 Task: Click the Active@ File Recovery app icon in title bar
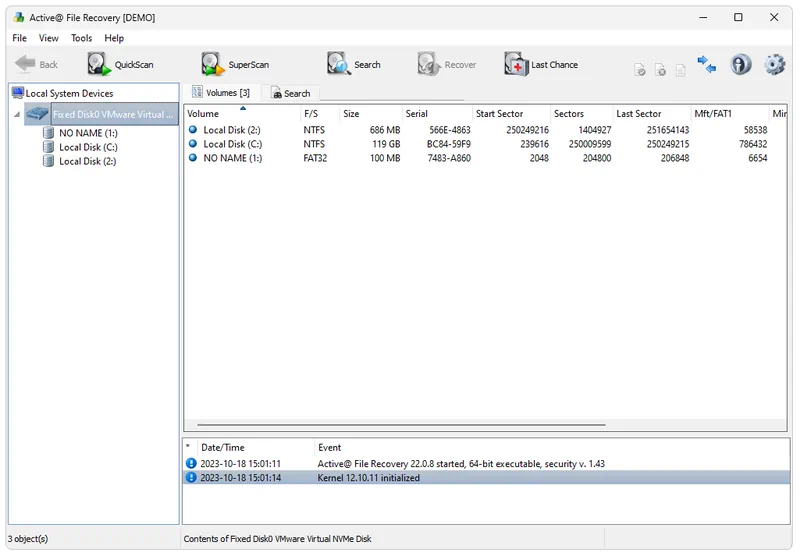pos(19,17)
